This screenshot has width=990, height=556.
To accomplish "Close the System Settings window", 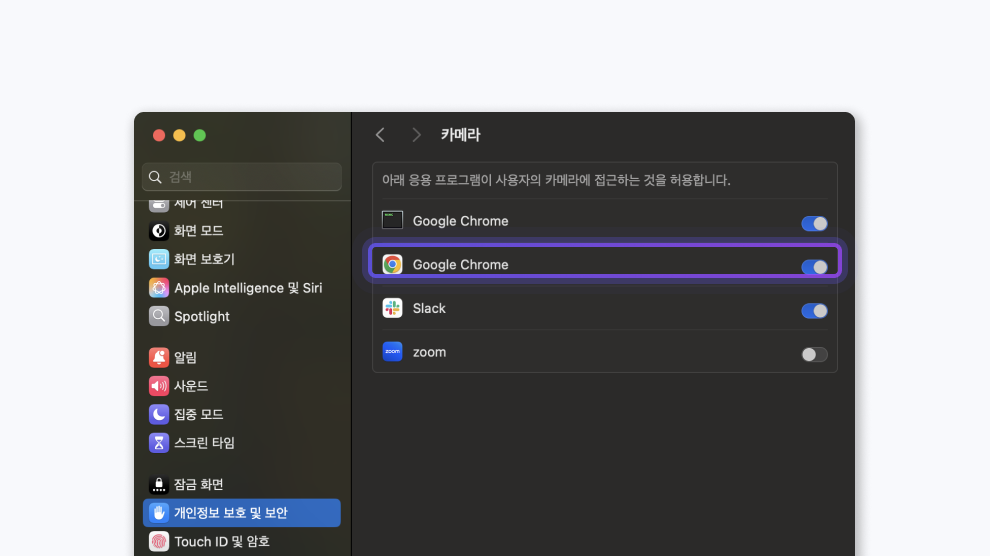I will pyautogui.click(x=159, y=135).
